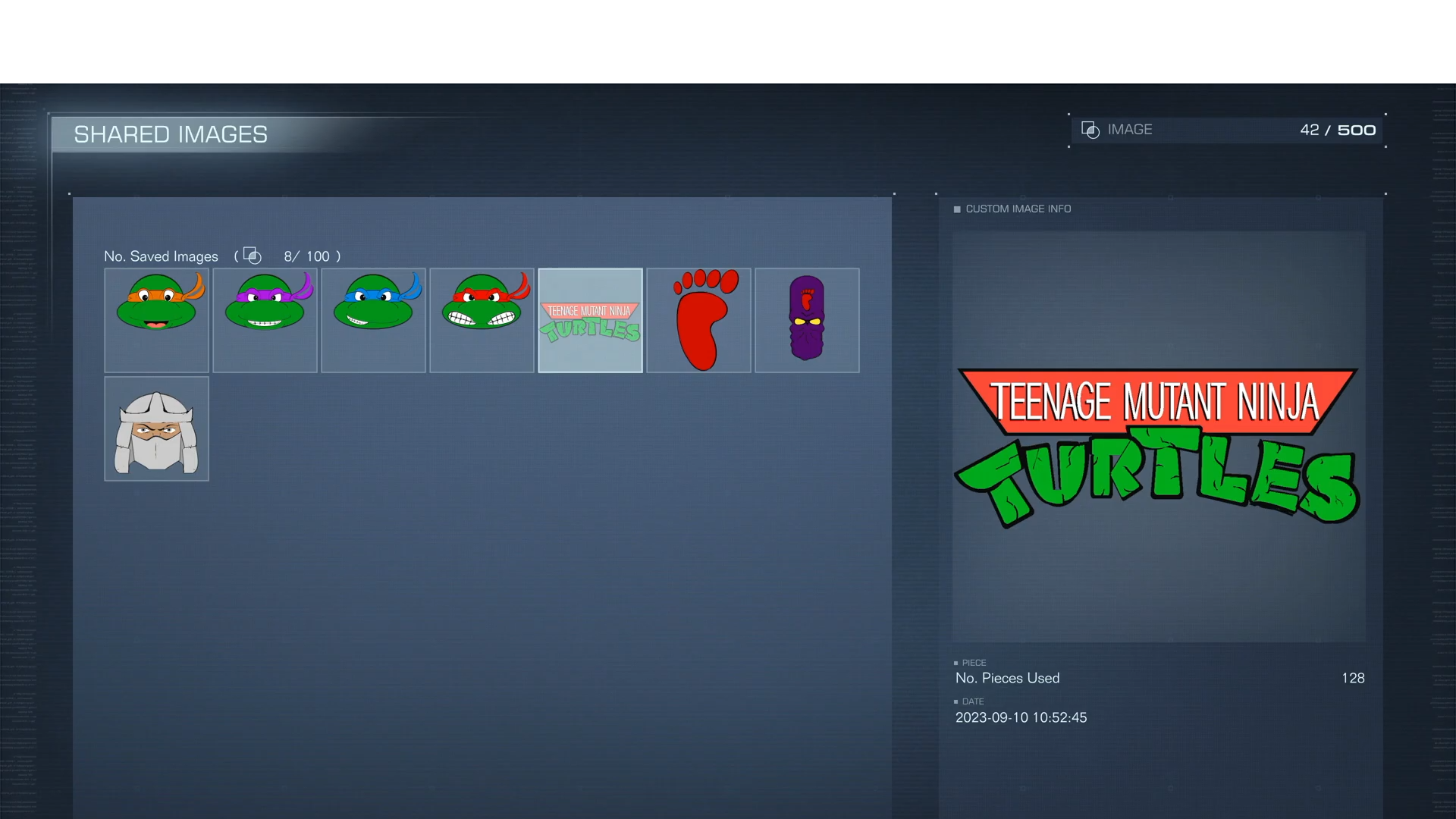The height and width of the screenshot is (819, 1456).
Task: Click the 'No. Pieces Used' label
Action: point(1007,678)
